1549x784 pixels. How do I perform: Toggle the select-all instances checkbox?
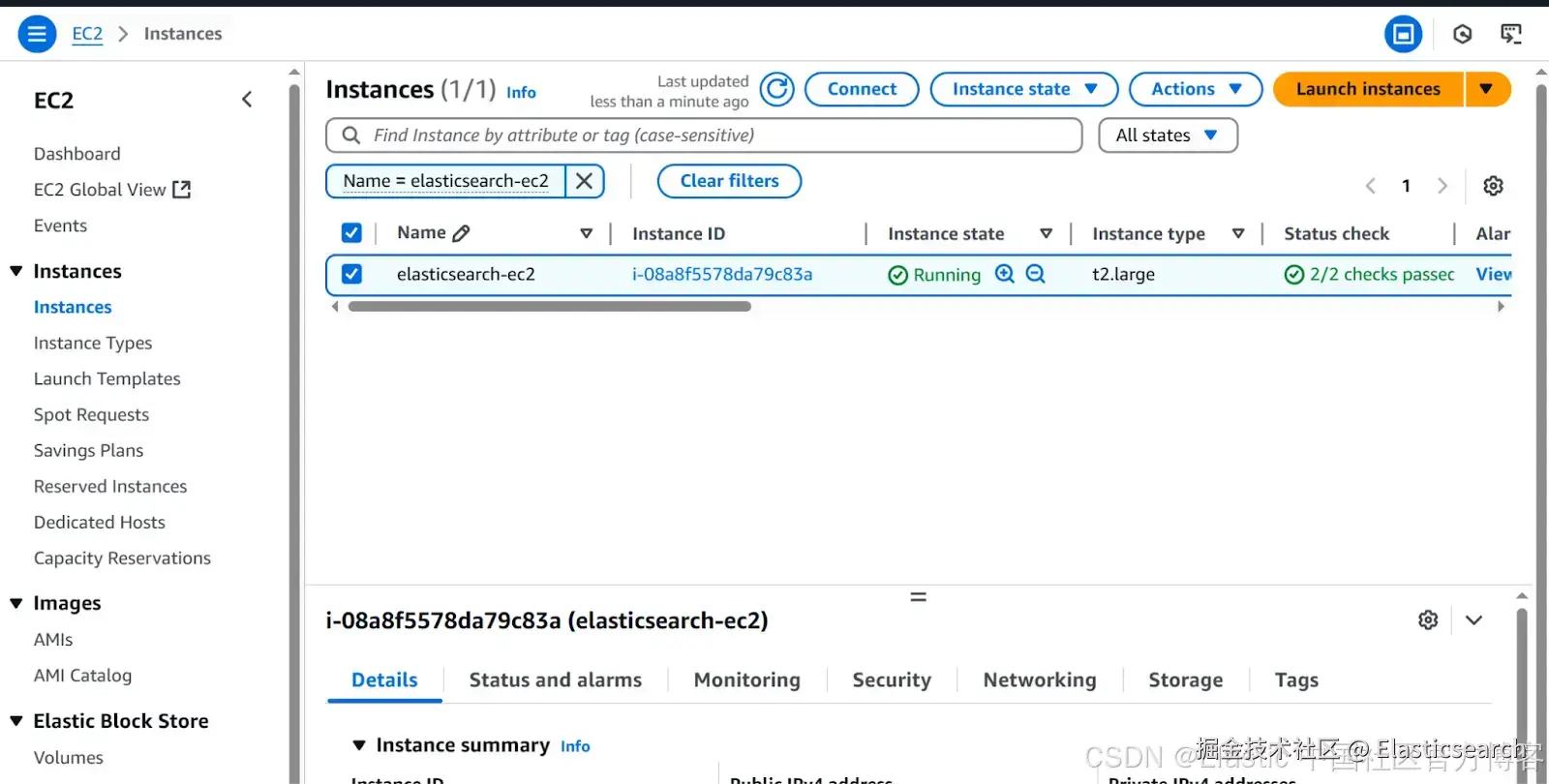[351, 233]
